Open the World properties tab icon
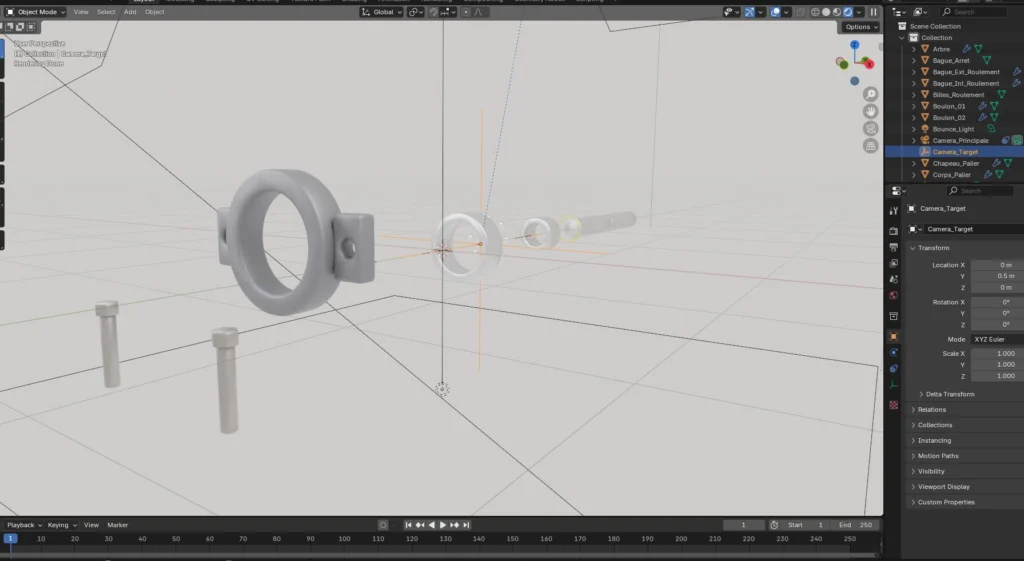 tap(893, 296)
